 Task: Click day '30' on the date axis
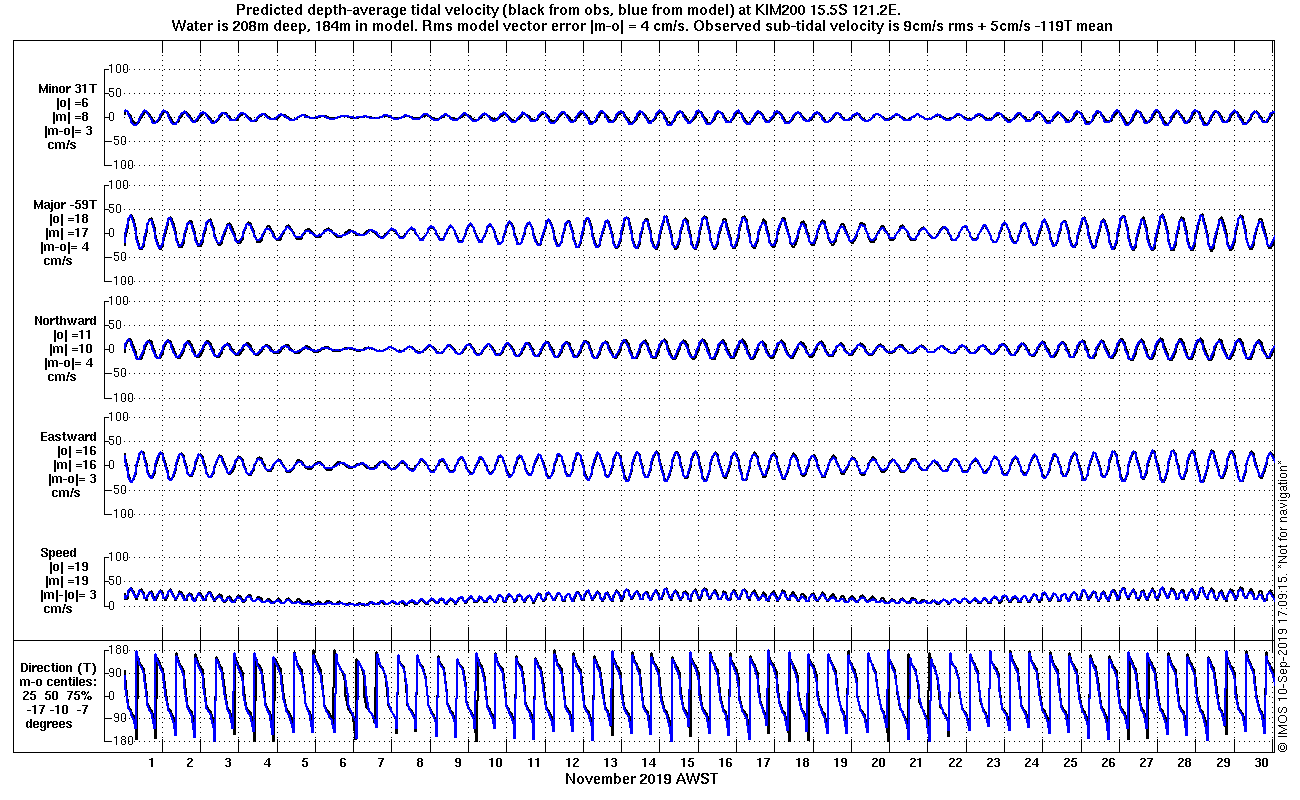(1262, 762)
